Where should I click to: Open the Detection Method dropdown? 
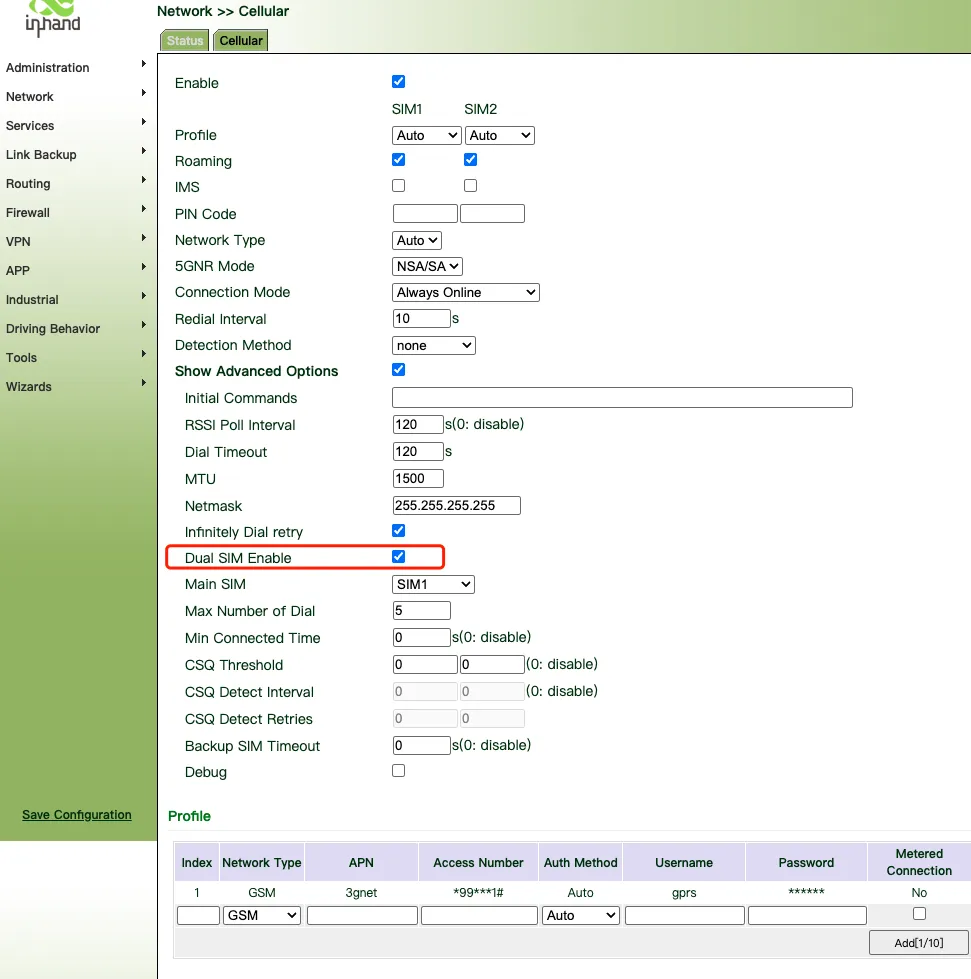434,346
